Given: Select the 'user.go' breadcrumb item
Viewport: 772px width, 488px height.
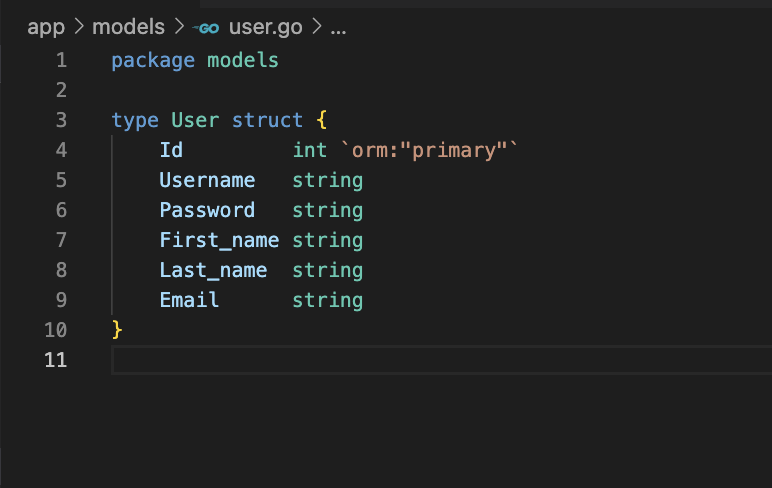Looking at the screenshot, I should [266, 28].
